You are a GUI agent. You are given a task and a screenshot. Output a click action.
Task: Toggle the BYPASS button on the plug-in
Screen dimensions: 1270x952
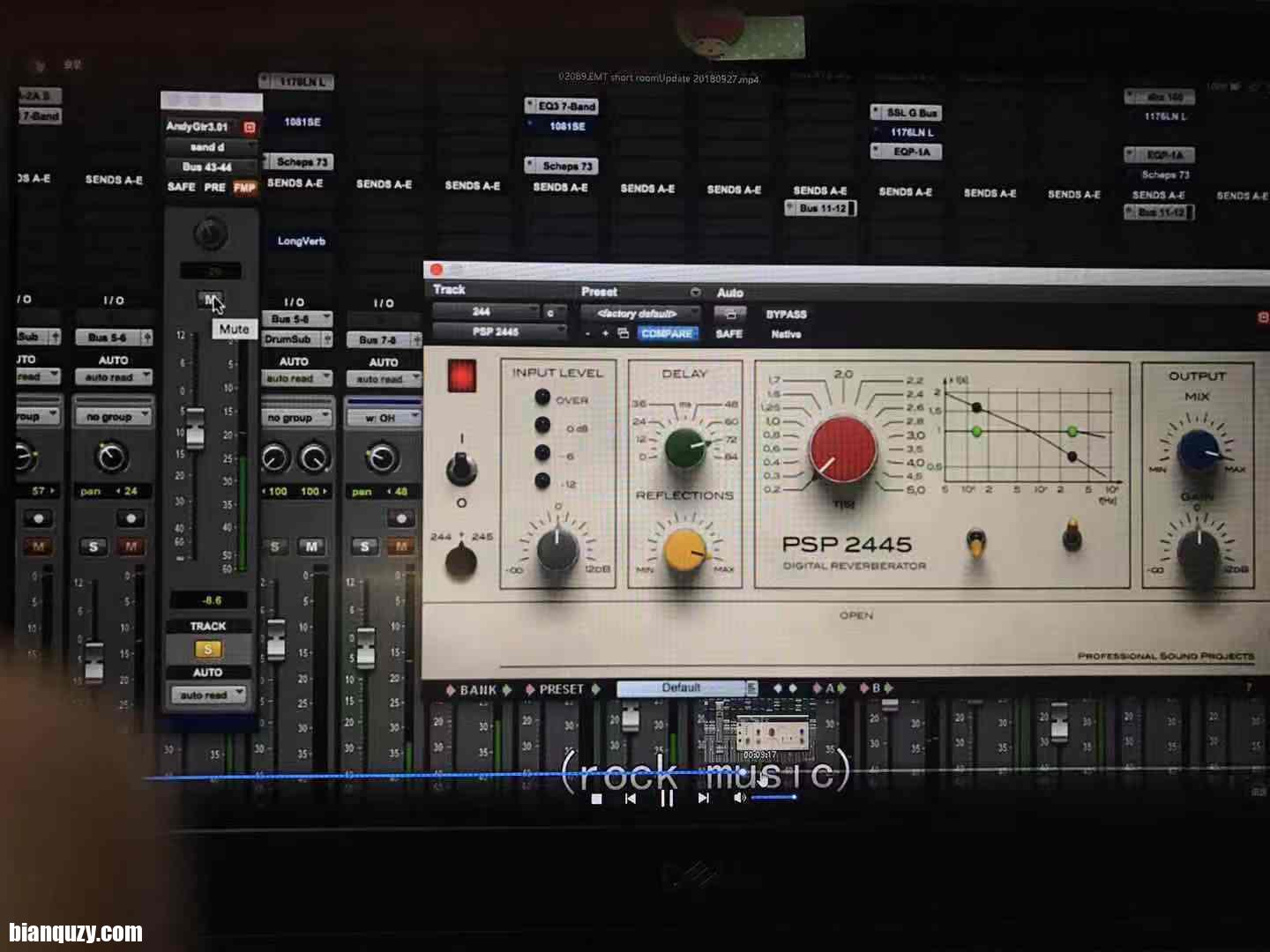coord(786,315)
